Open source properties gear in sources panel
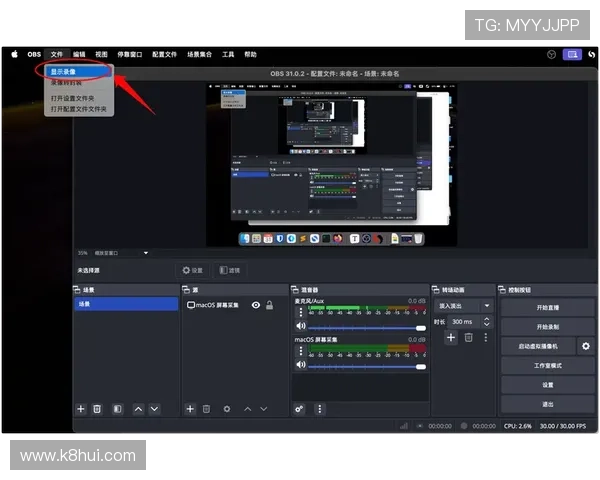 pos(226,409)
